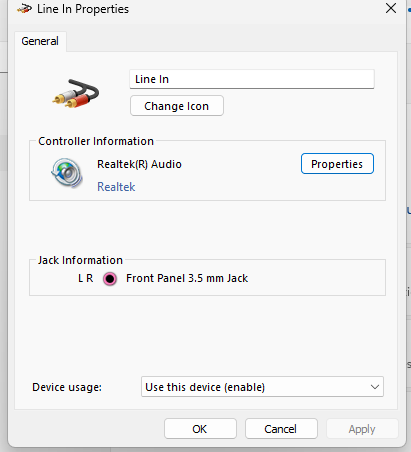Screen dimensions: 411x452
Task: Follow the blue Realtek link
Action: pos(116,187)
